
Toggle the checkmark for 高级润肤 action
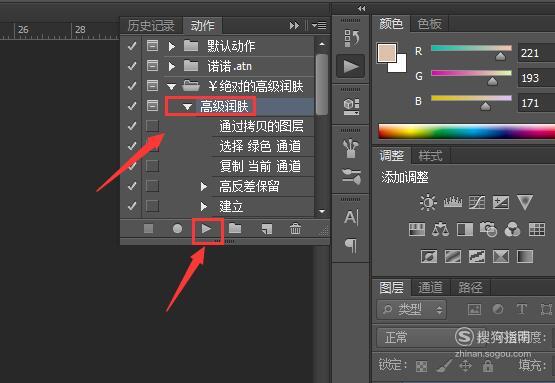132,105
